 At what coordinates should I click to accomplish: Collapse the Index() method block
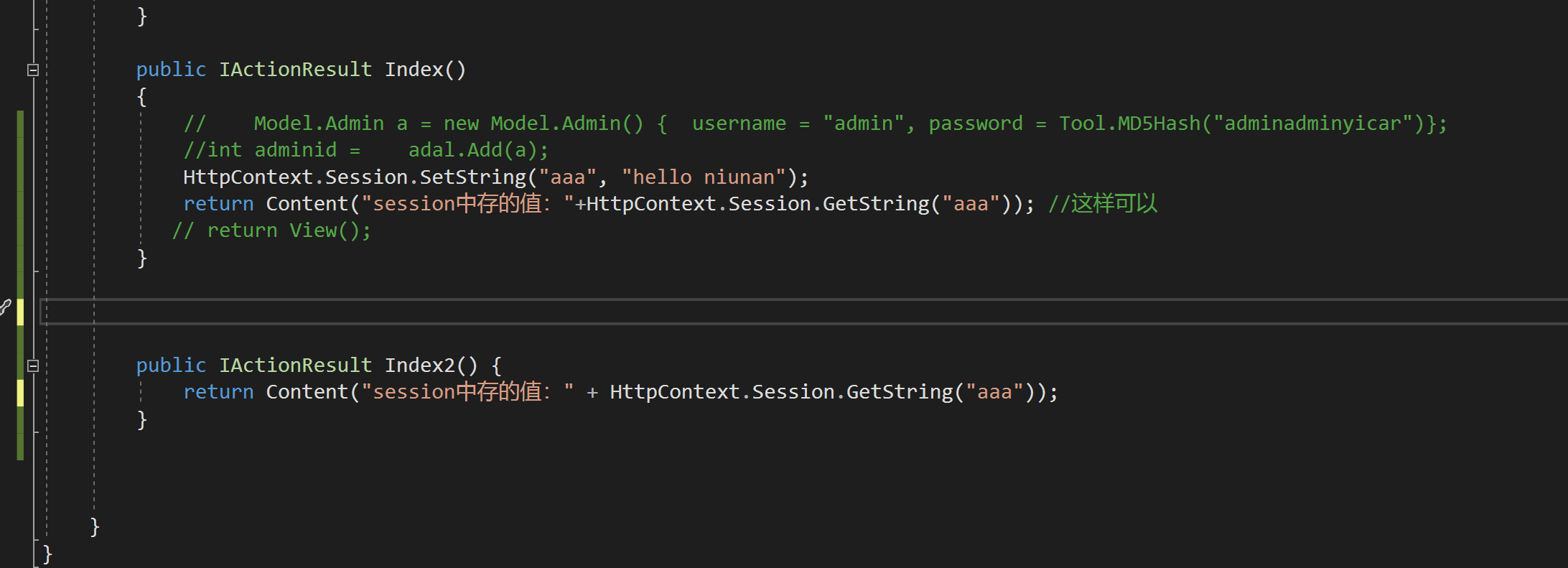[33, 70]
